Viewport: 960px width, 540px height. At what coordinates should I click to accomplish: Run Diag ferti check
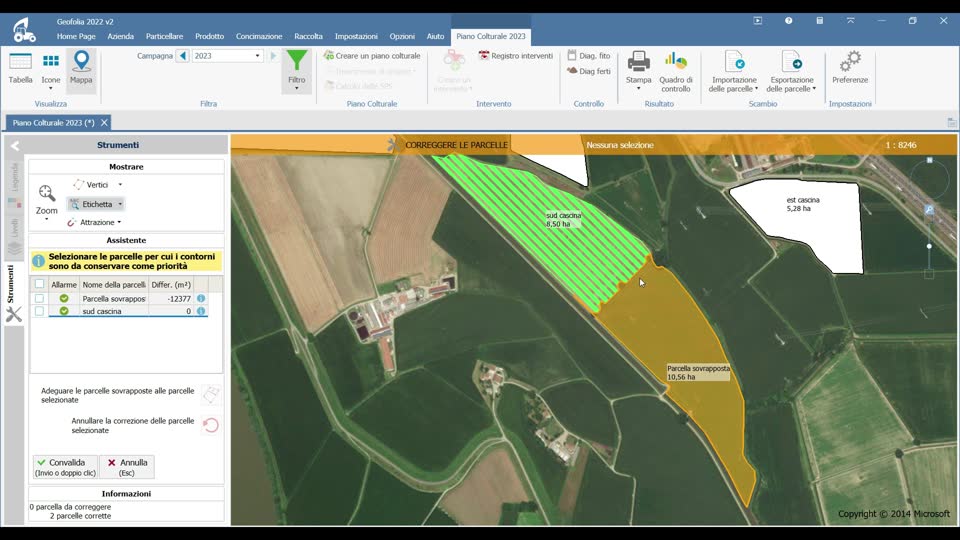588,71
